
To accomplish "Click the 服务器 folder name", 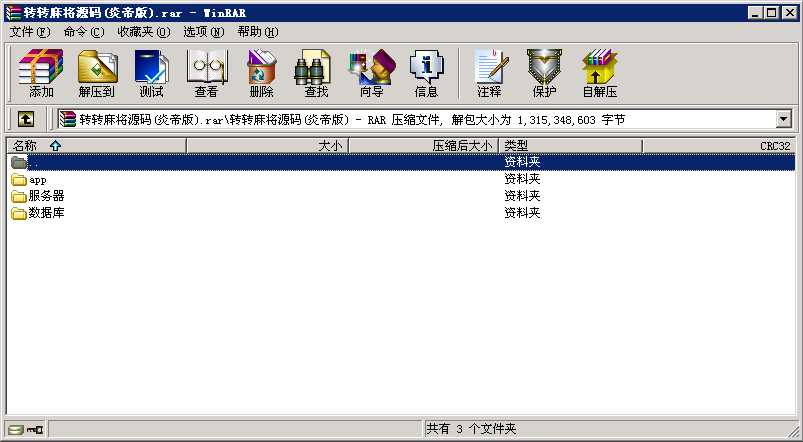I will click(x=46, y=196).
